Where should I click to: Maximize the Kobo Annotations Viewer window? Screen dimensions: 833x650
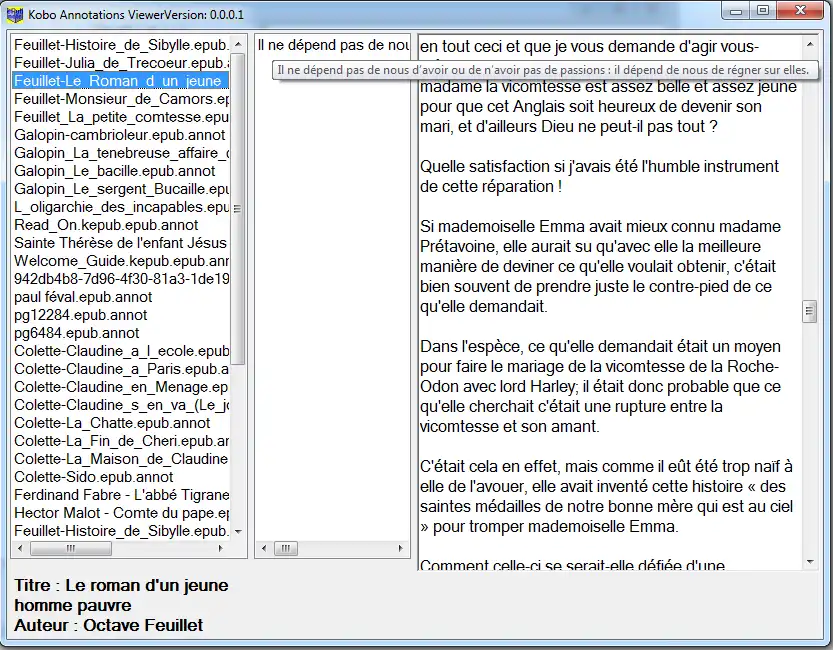[x=763, y=11]
